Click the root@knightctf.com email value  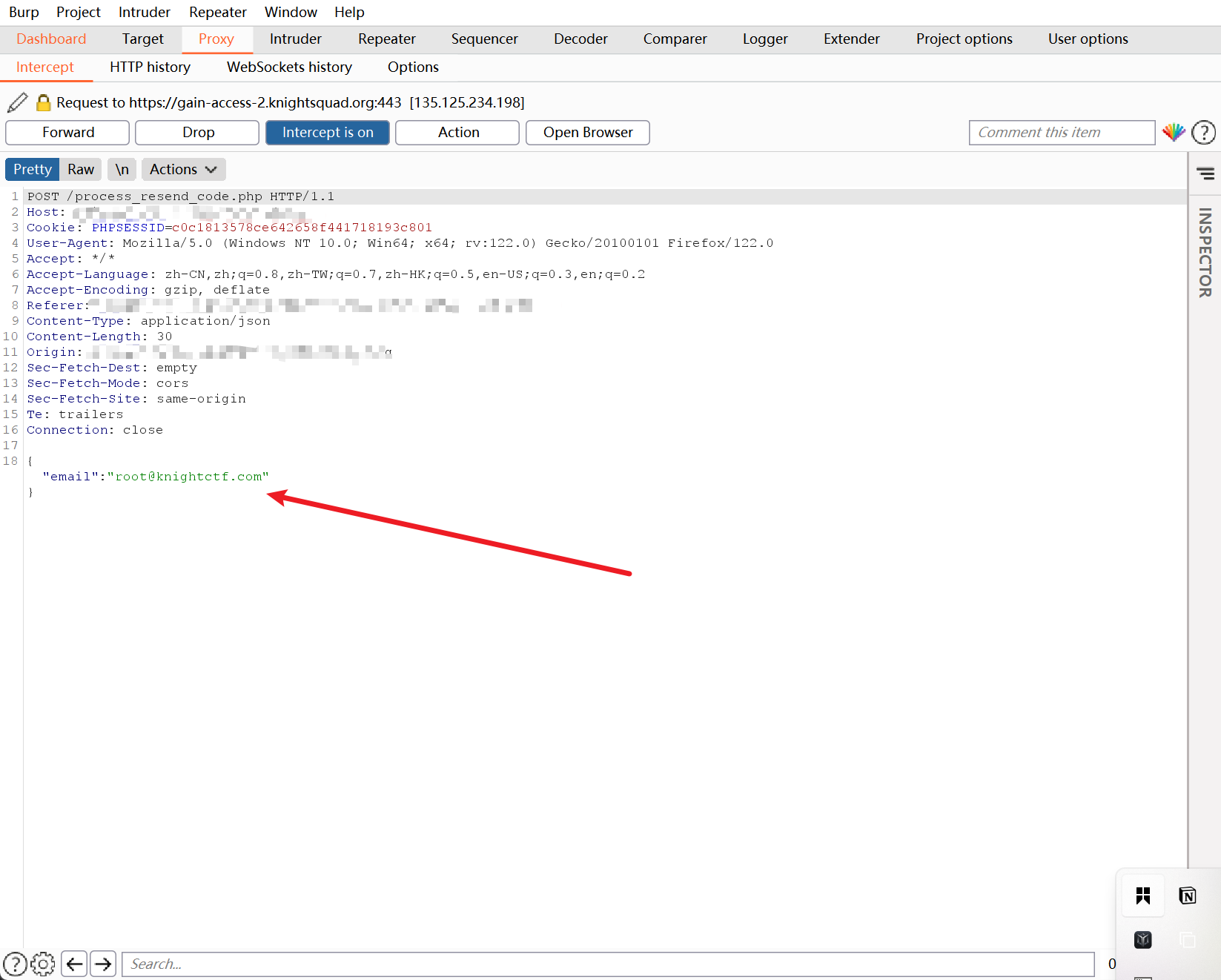tap(188, 477)
